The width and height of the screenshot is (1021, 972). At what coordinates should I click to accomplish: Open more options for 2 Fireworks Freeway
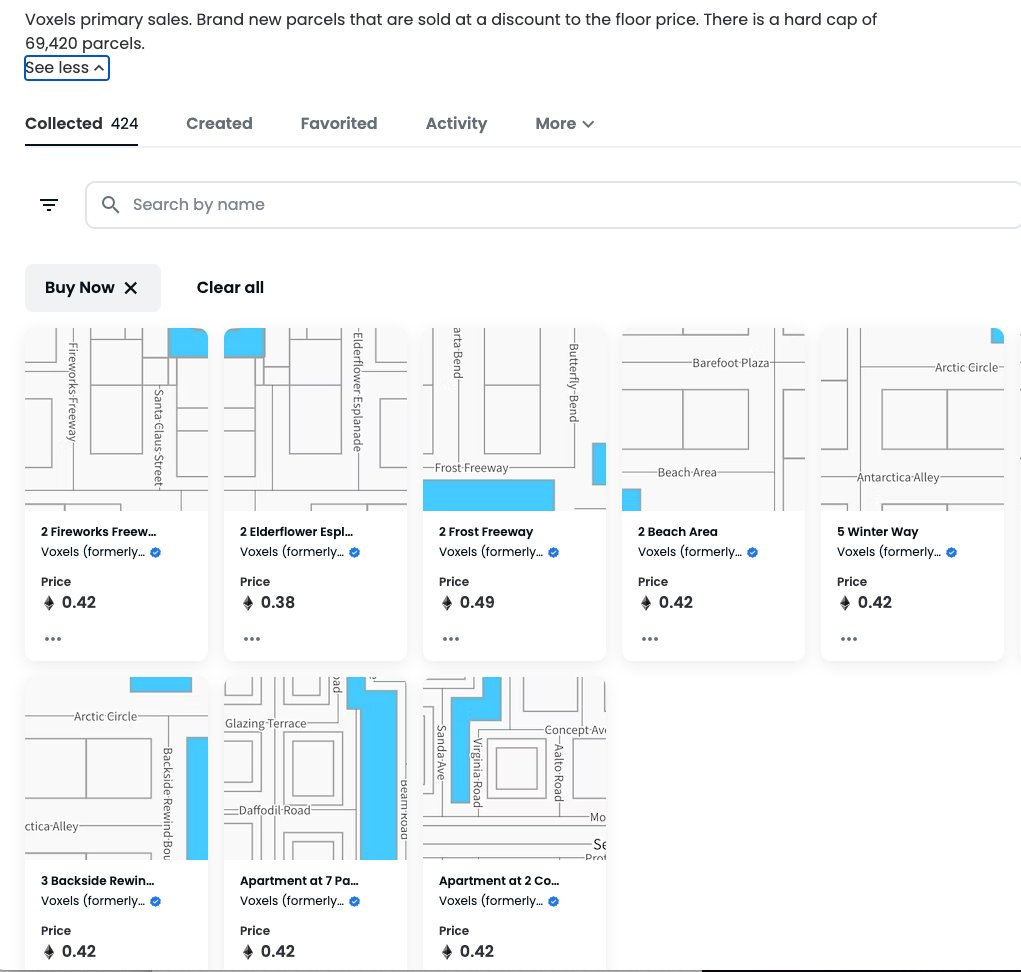[53, 639]
